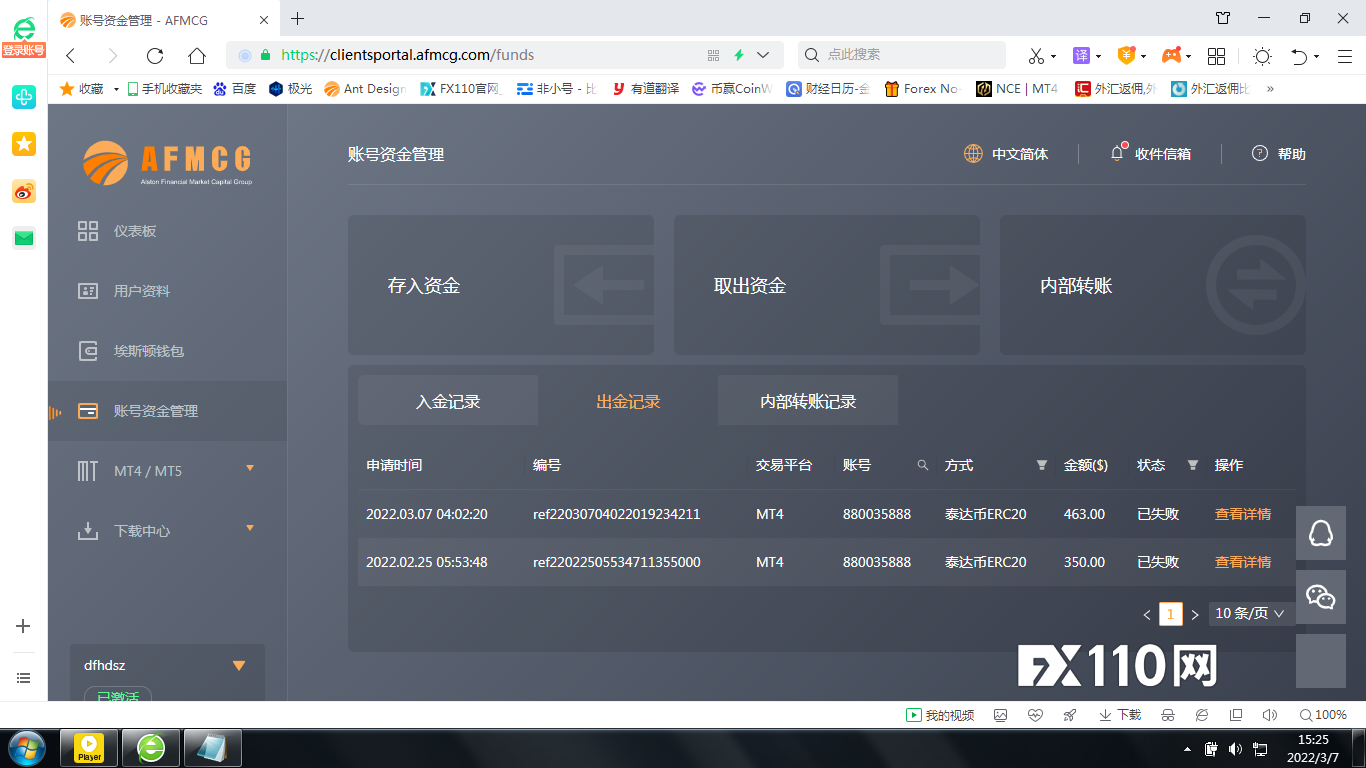This screenshot has width=1366, height=768.
Task: Open address bar dropdown chevron
Action: [763, 56]
